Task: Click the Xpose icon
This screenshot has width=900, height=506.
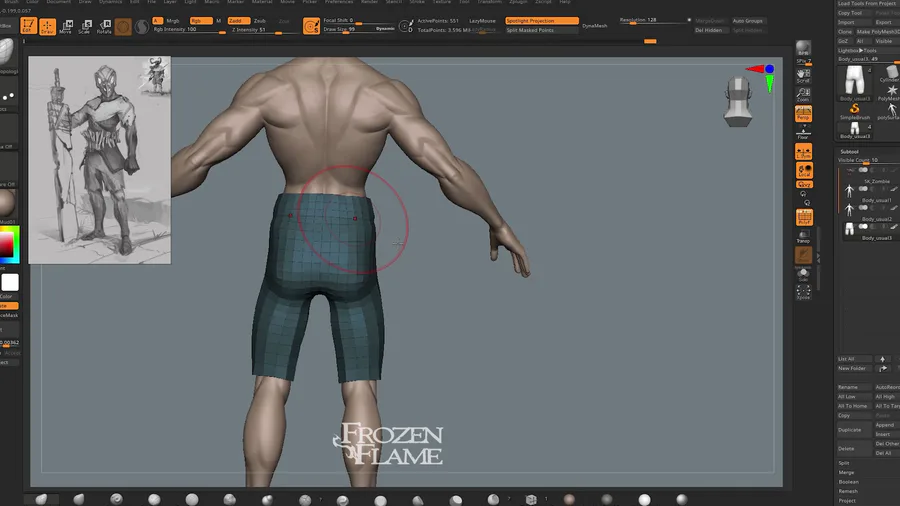Action: 804,292
